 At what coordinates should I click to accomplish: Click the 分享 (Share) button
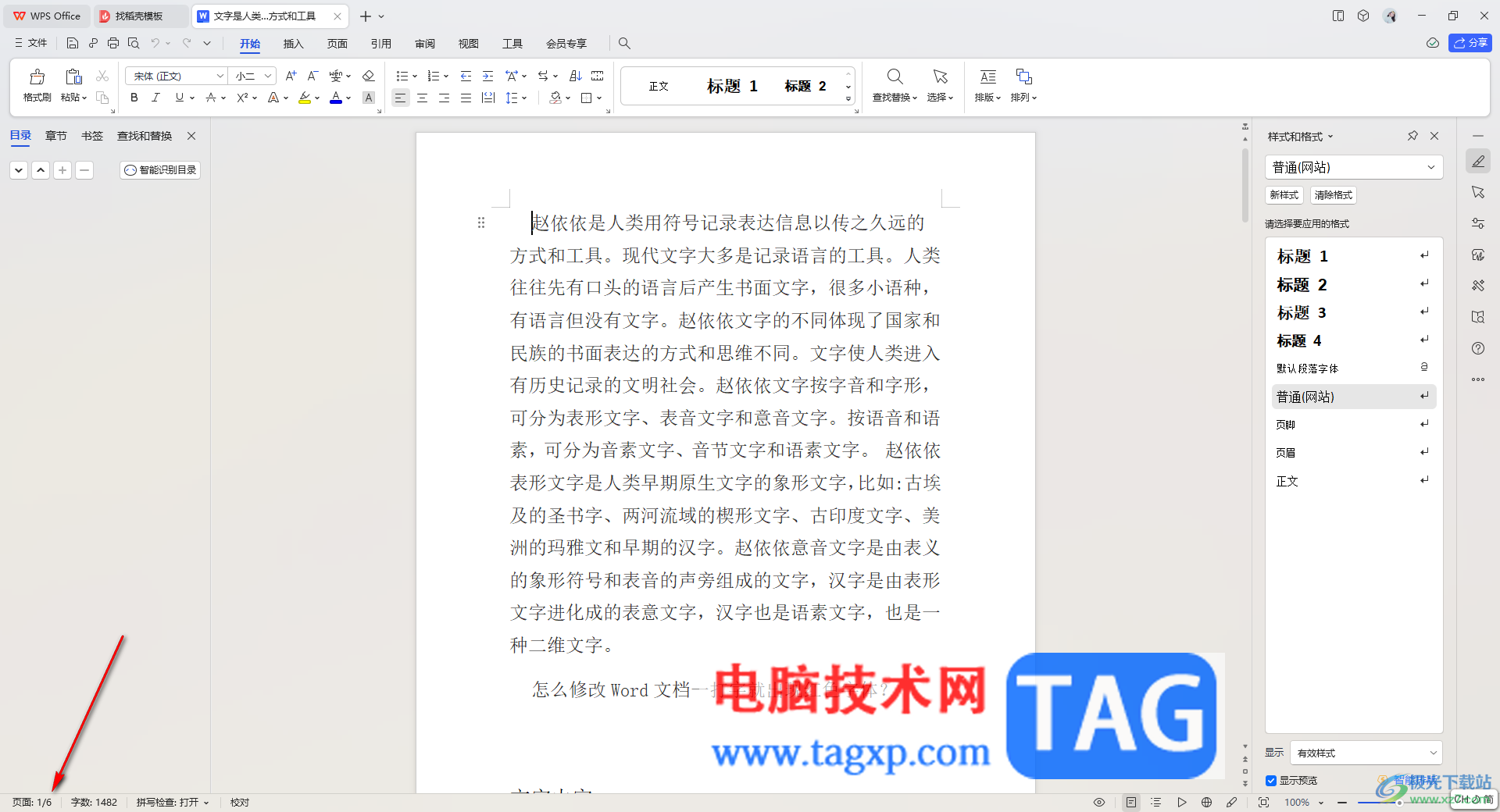coord(1470,43)
